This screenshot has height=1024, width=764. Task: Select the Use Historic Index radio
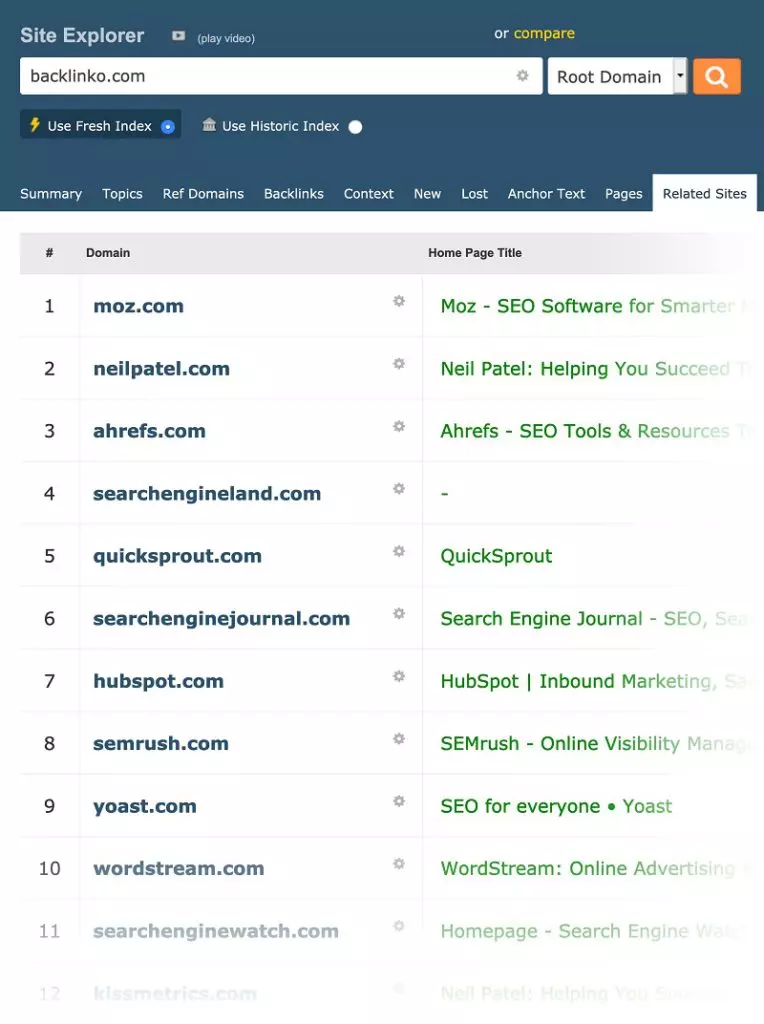[355, 127]
